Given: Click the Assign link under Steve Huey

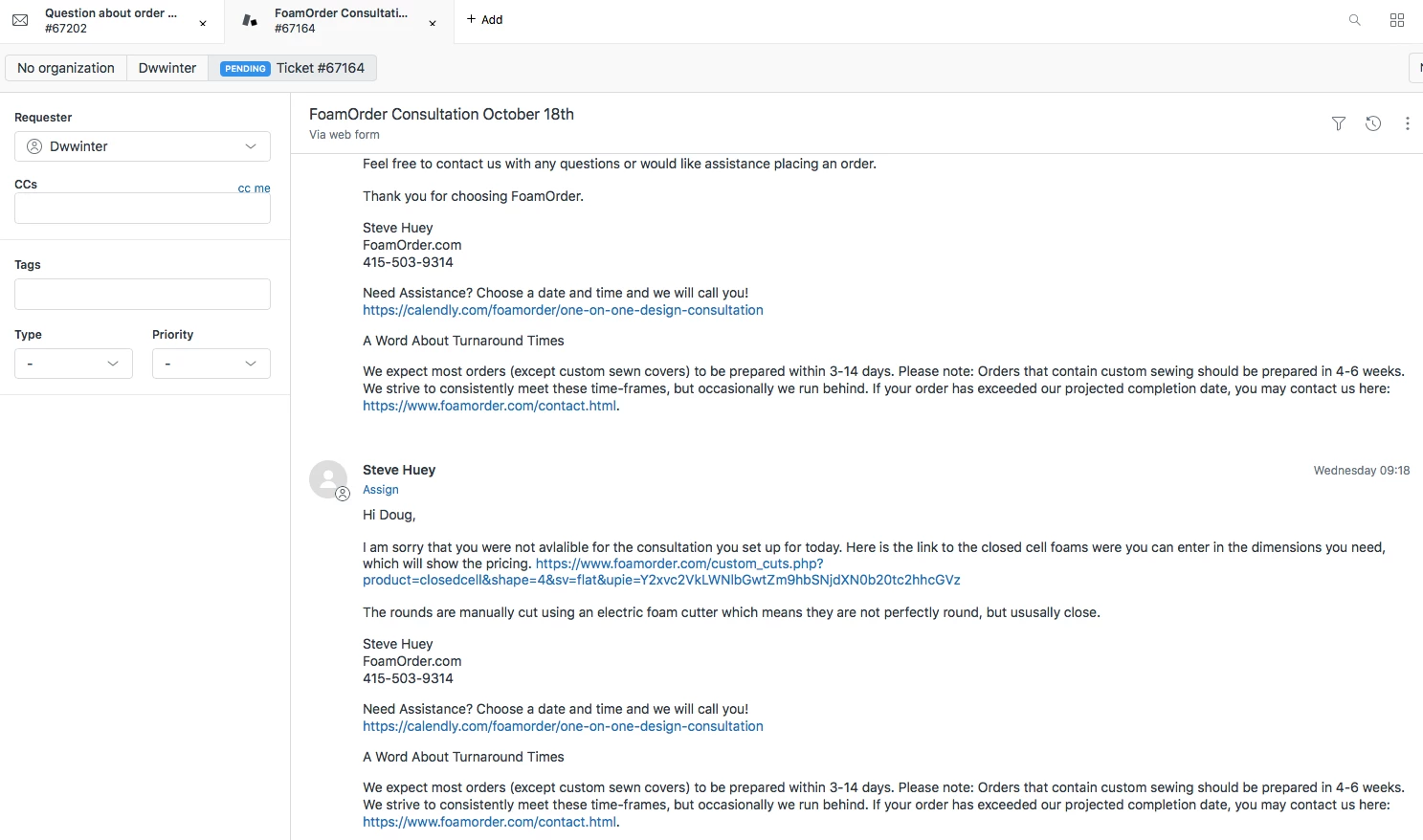Looking at the screenshot, I should pyautogui.click(x=381, y=490).
